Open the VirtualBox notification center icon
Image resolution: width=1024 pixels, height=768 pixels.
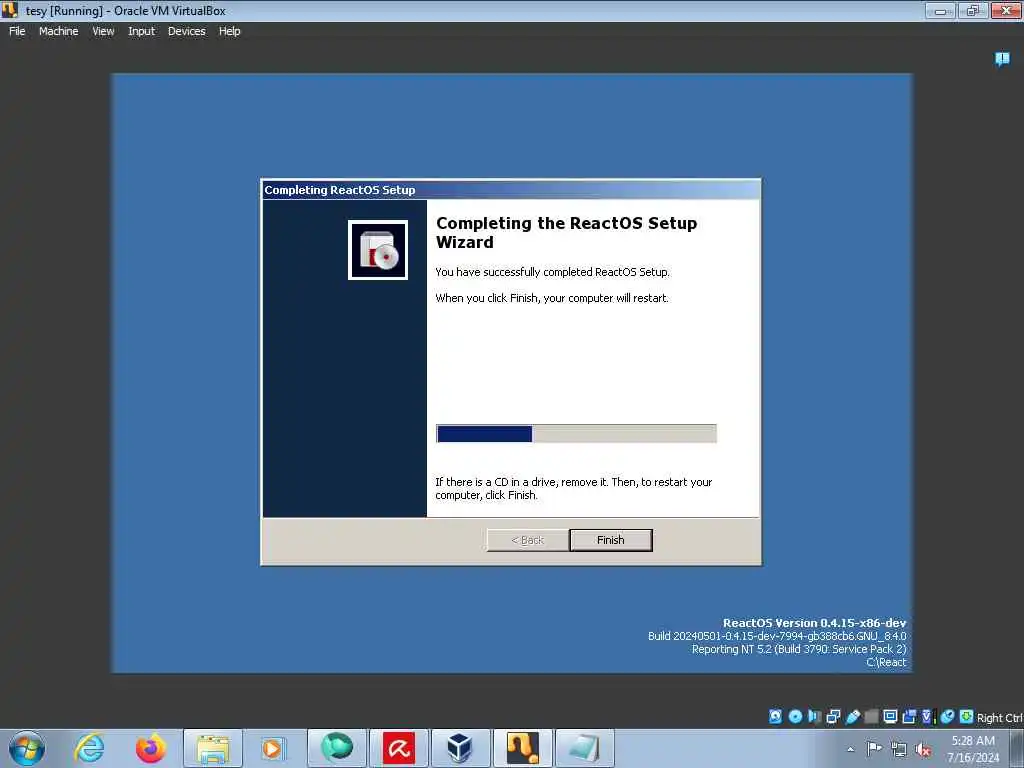tap(1002, 59)
